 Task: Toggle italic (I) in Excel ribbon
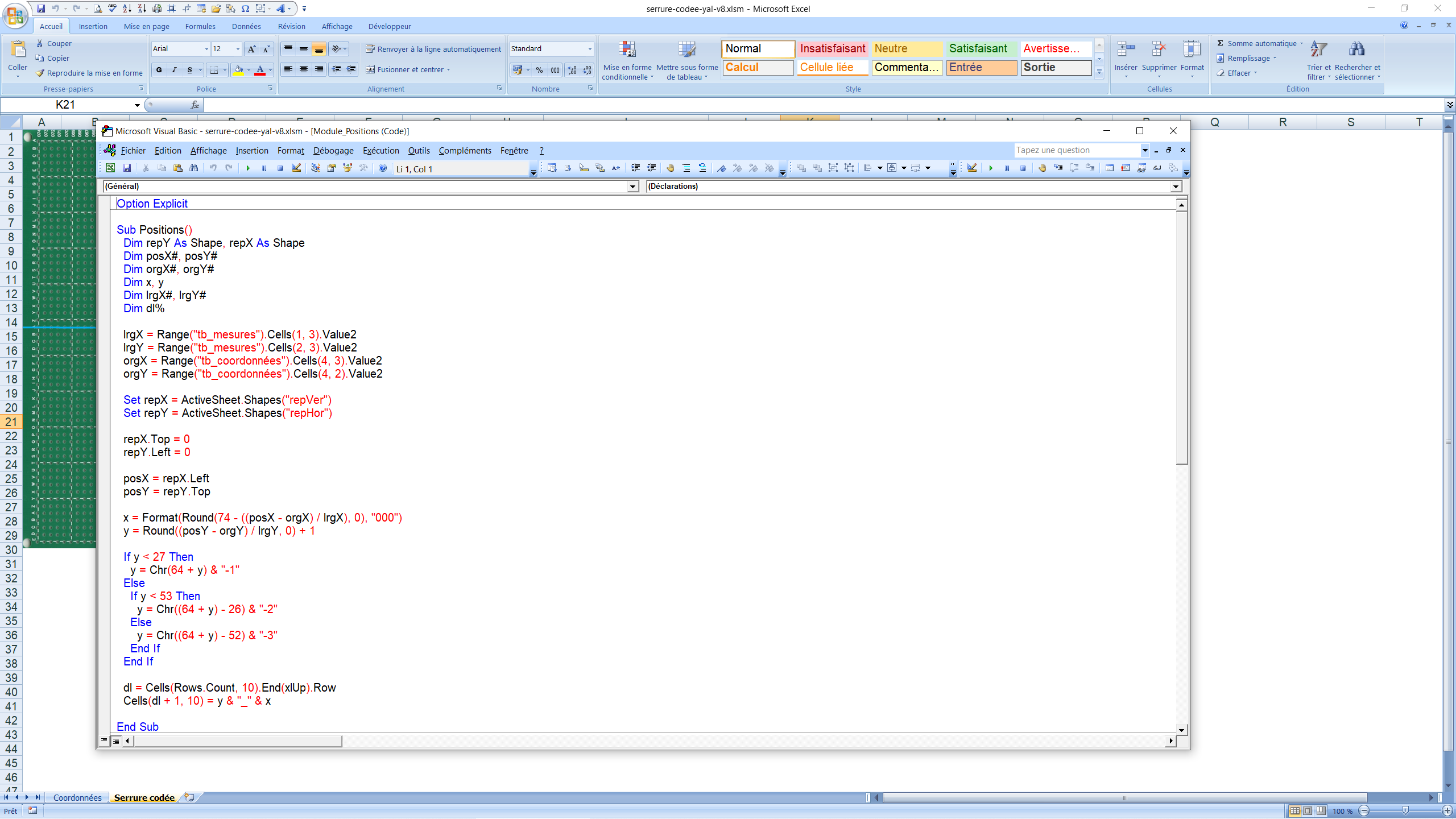tap(174, 70)
